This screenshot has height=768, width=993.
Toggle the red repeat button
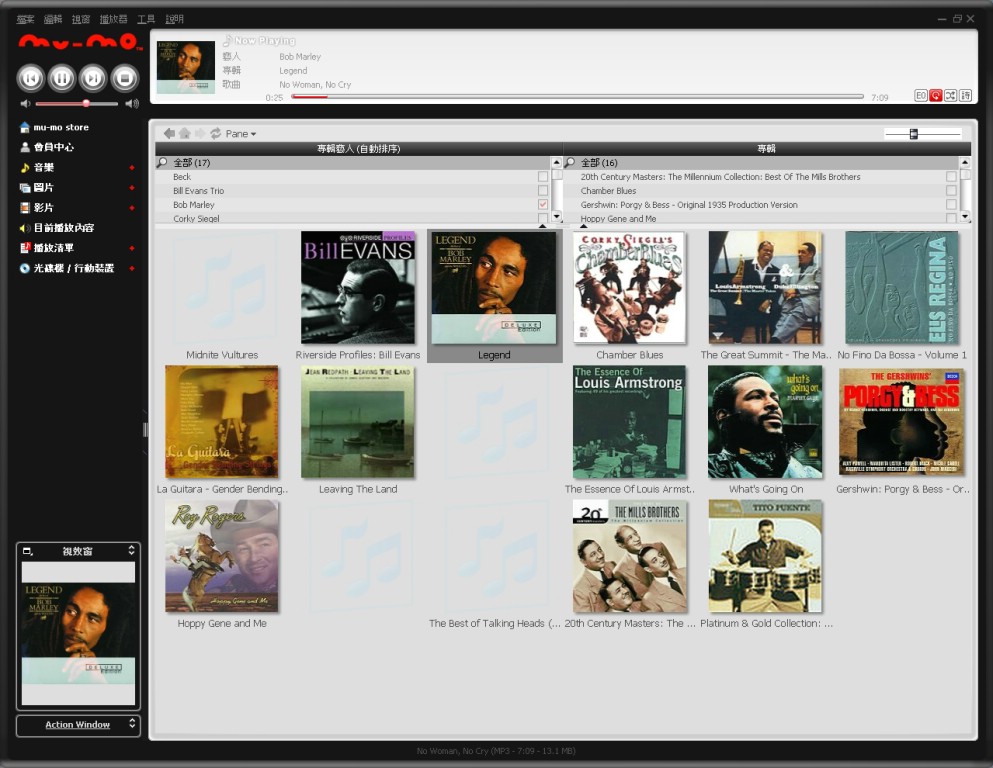[935, 96]
